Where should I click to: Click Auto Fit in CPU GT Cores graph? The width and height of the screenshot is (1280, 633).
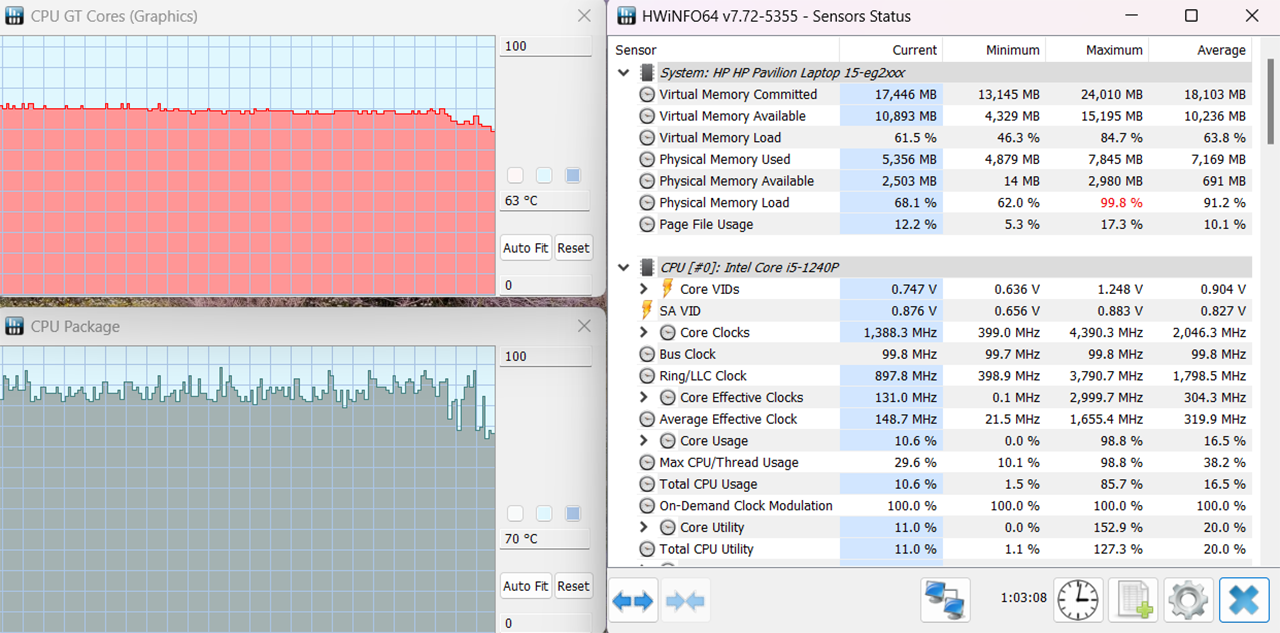point(525,248)
